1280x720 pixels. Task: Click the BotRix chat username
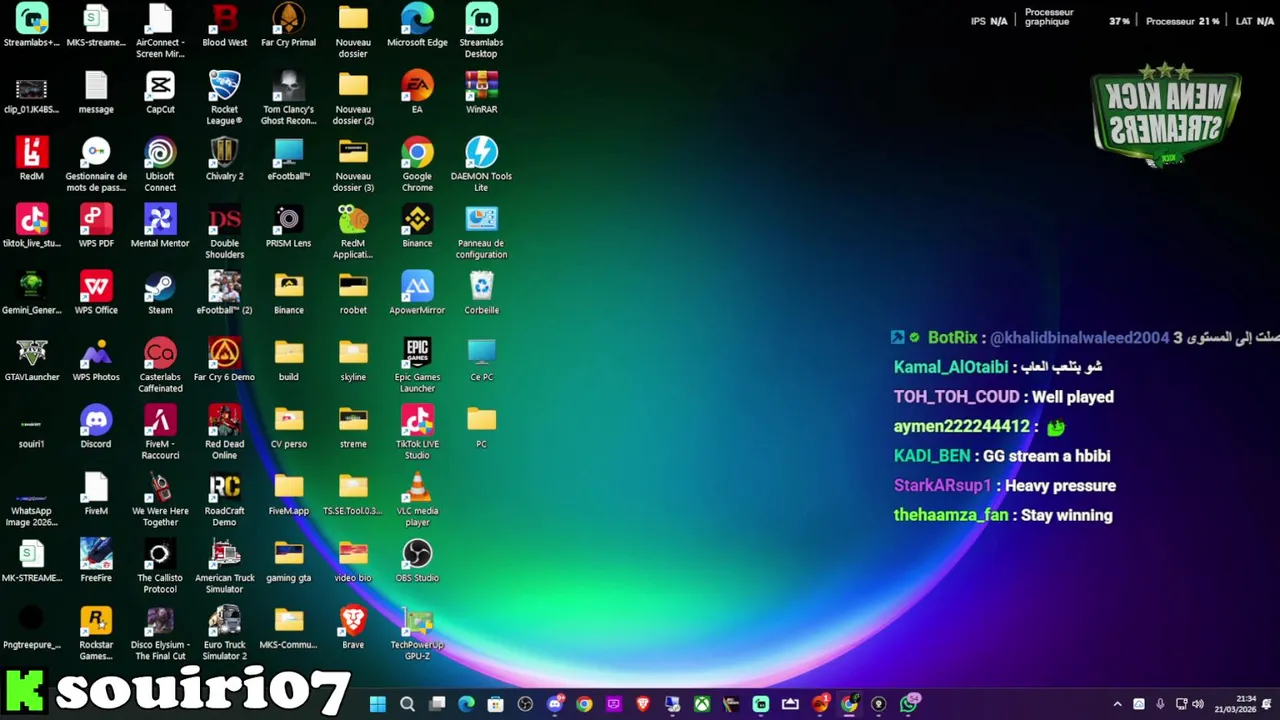pos(952,338)
